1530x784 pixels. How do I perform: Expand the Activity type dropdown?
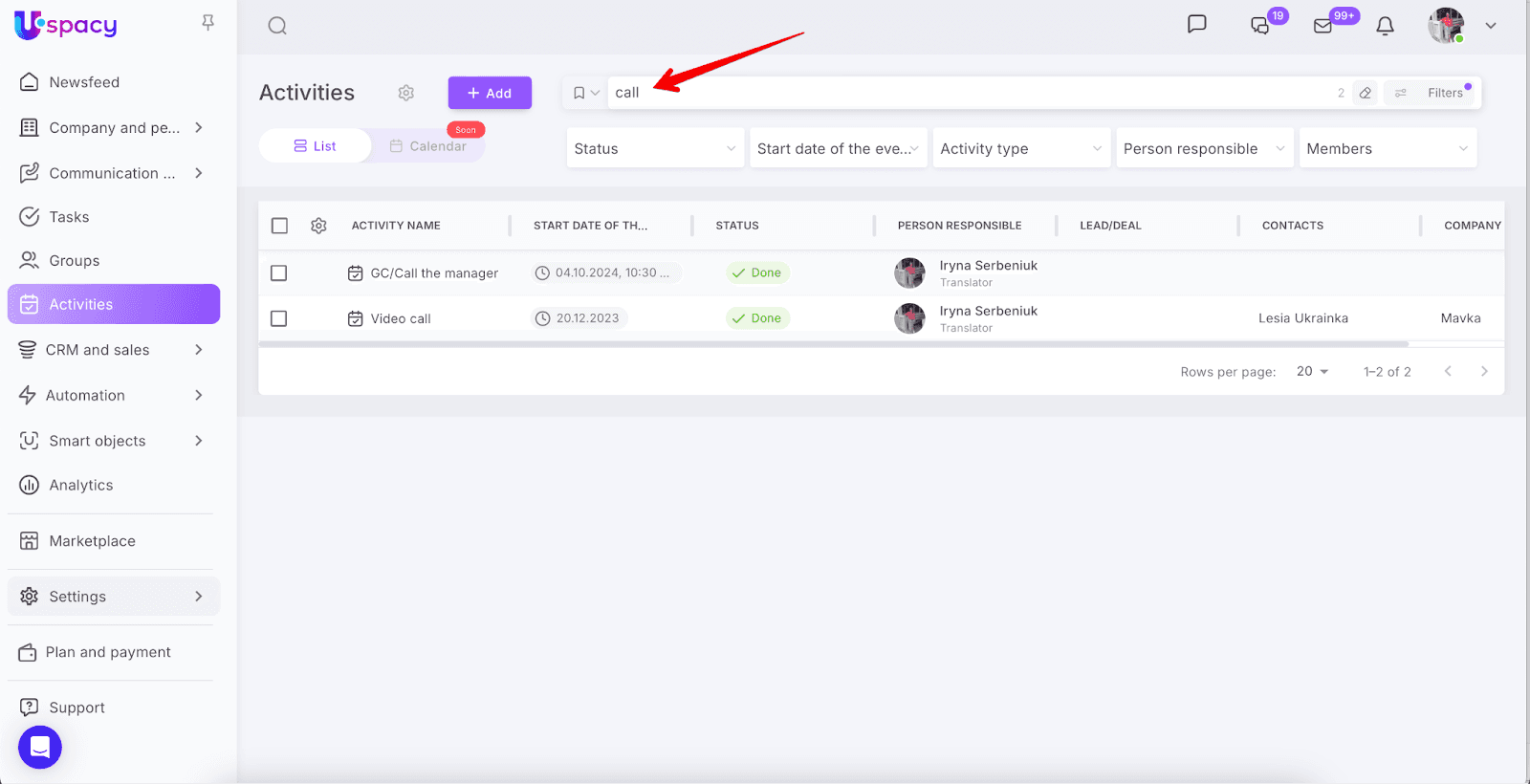click(1021, 148)
